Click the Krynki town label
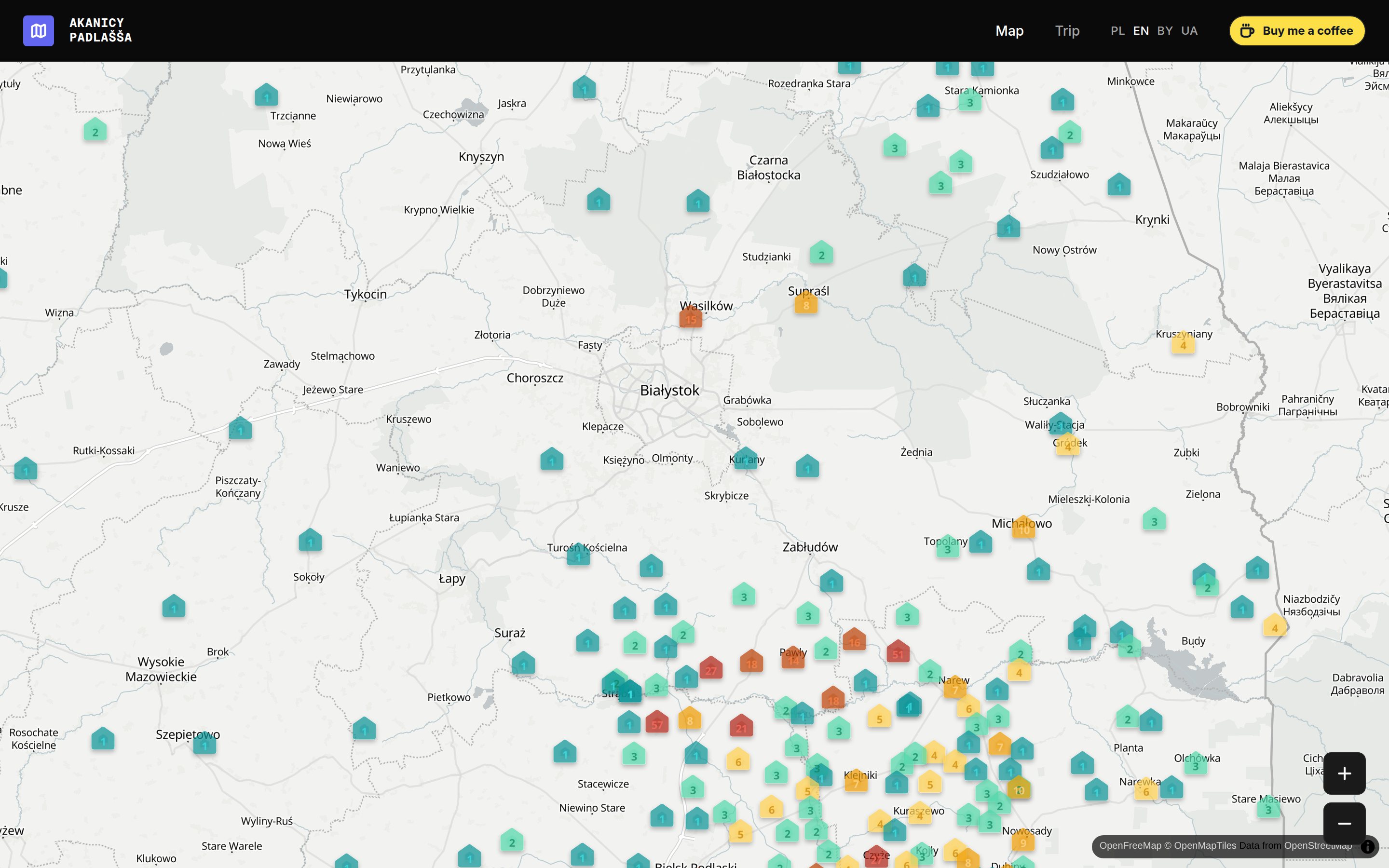 tap(1152, 220)
